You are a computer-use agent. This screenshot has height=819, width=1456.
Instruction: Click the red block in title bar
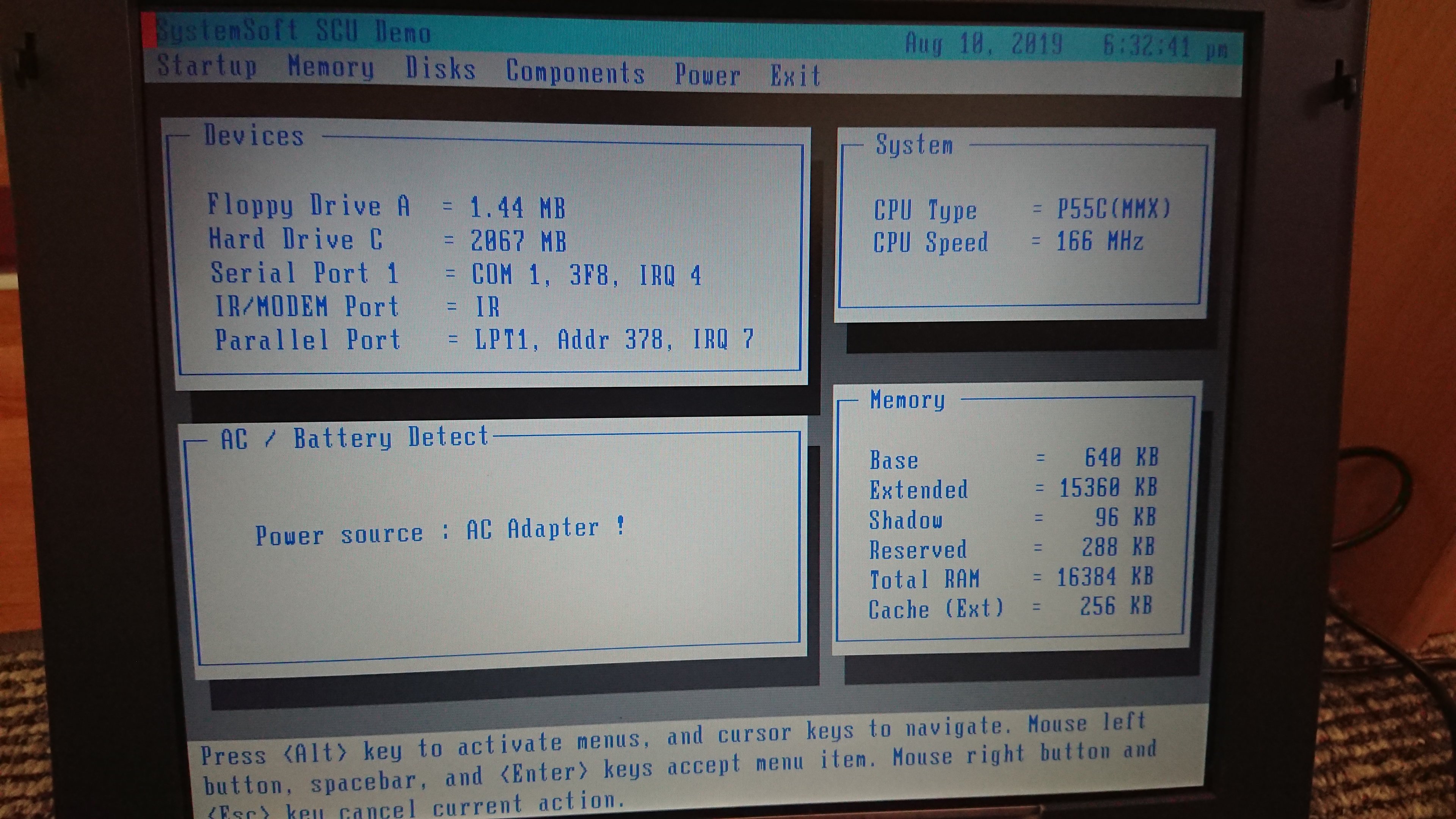pos(149,30)
